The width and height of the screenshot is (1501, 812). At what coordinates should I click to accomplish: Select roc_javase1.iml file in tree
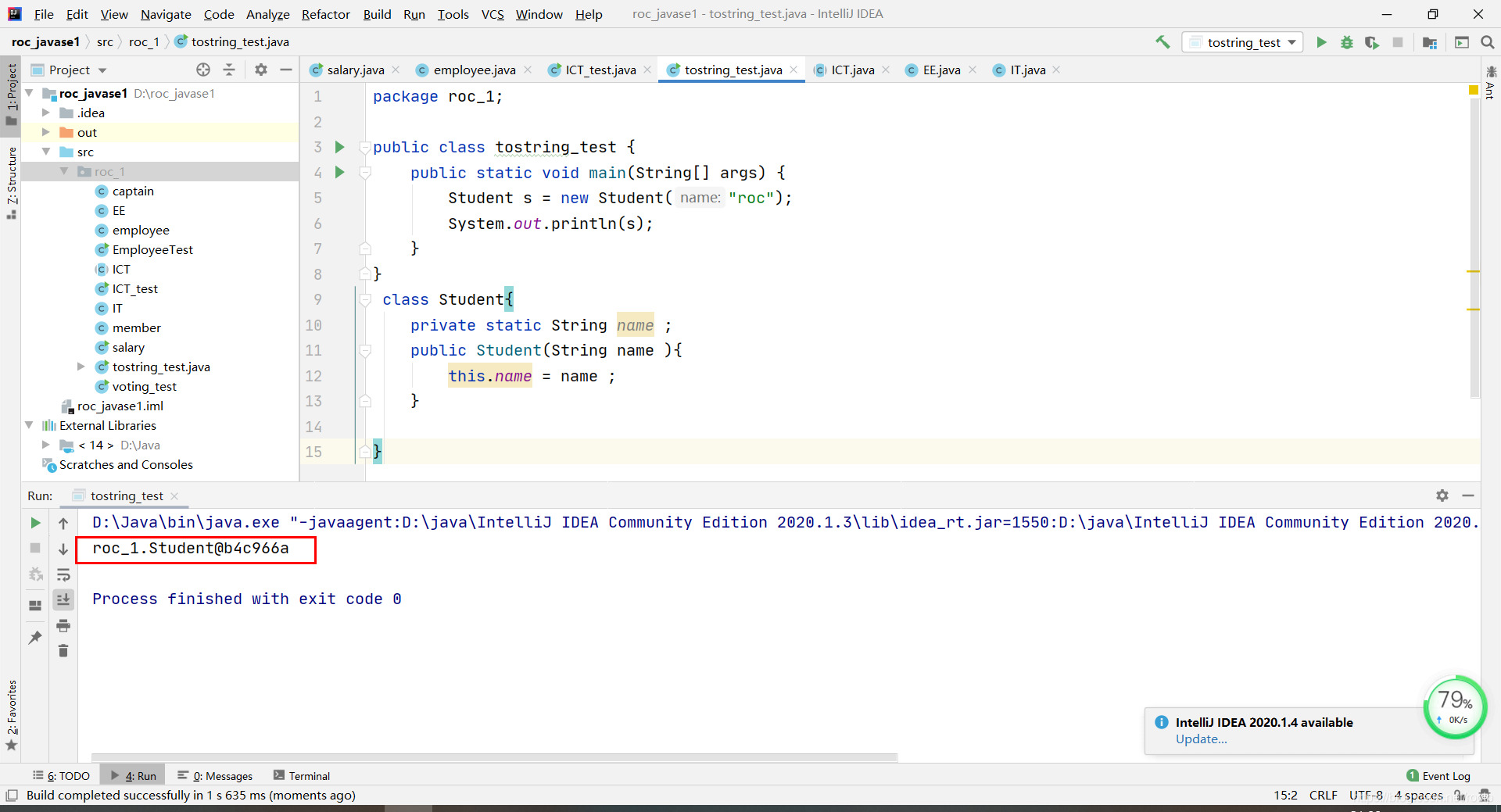[x=120, y=406]
